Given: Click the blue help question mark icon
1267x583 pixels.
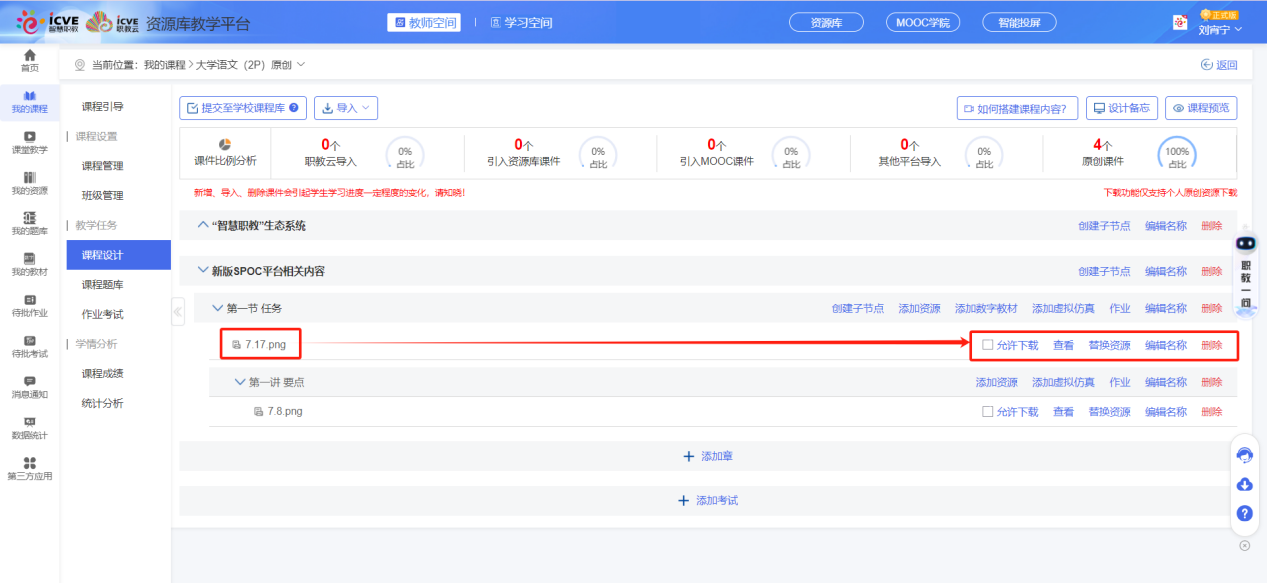Looking at the screenshot, I should (1245, 513).
